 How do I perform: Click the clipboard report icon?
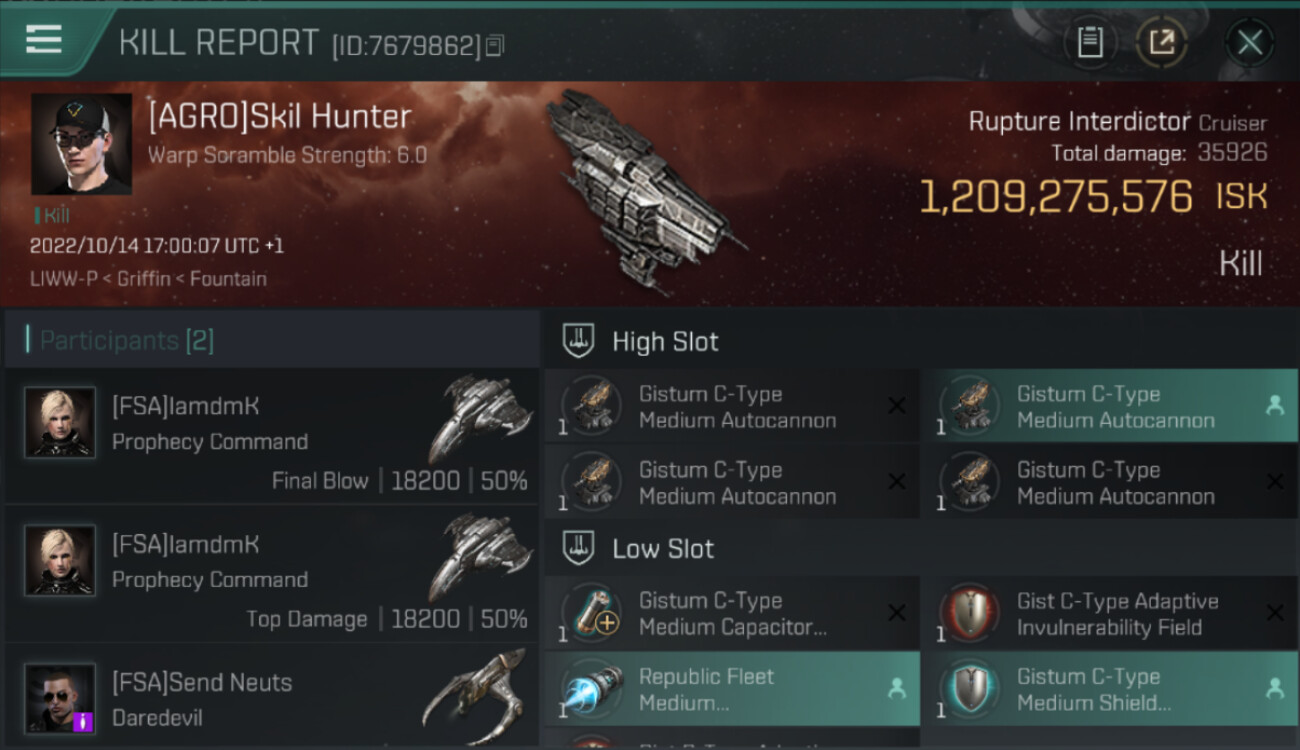[x=1090, y=42]
